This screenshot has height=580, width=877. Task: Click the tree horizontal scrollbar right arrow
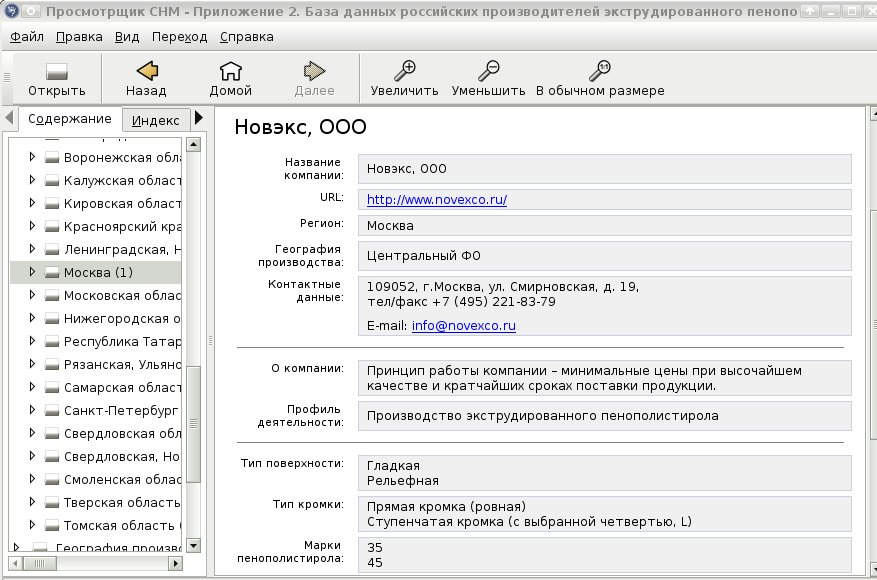coord(176,563)
